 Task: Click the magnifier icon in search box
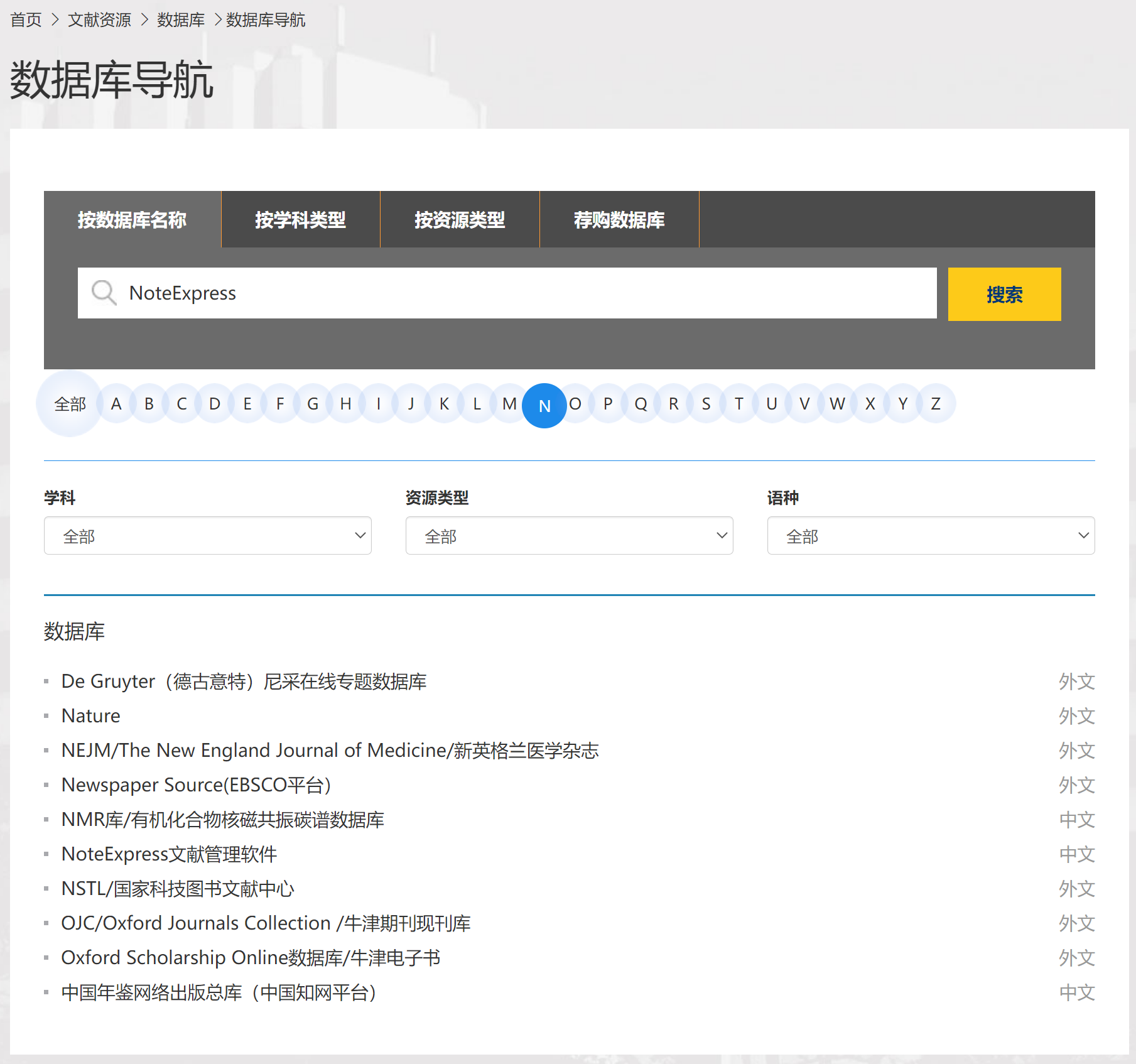104,293
